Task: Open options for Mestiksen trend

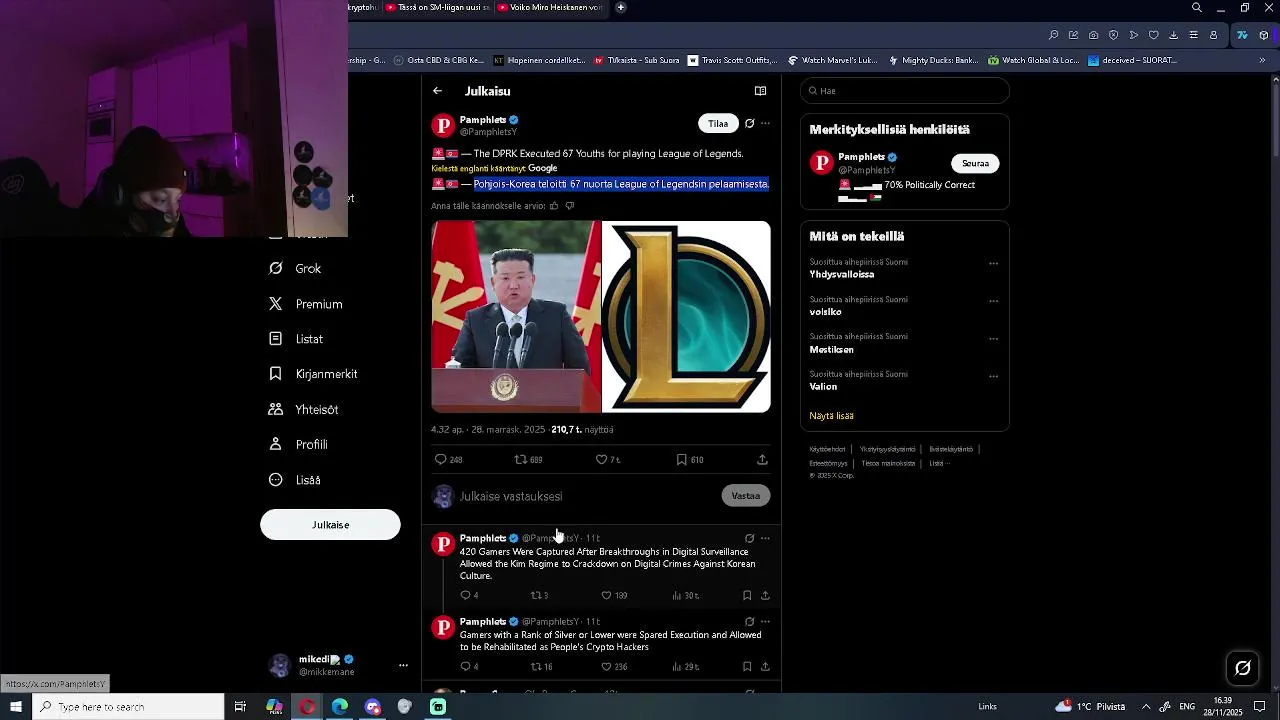Action: pyautogui.click(x=993, y=339)
